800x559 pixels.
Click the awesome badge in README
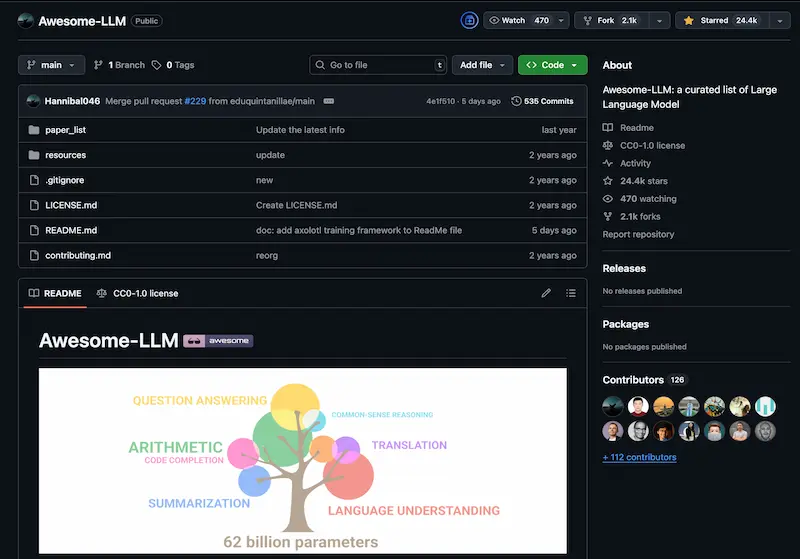[x=218, y=341]
